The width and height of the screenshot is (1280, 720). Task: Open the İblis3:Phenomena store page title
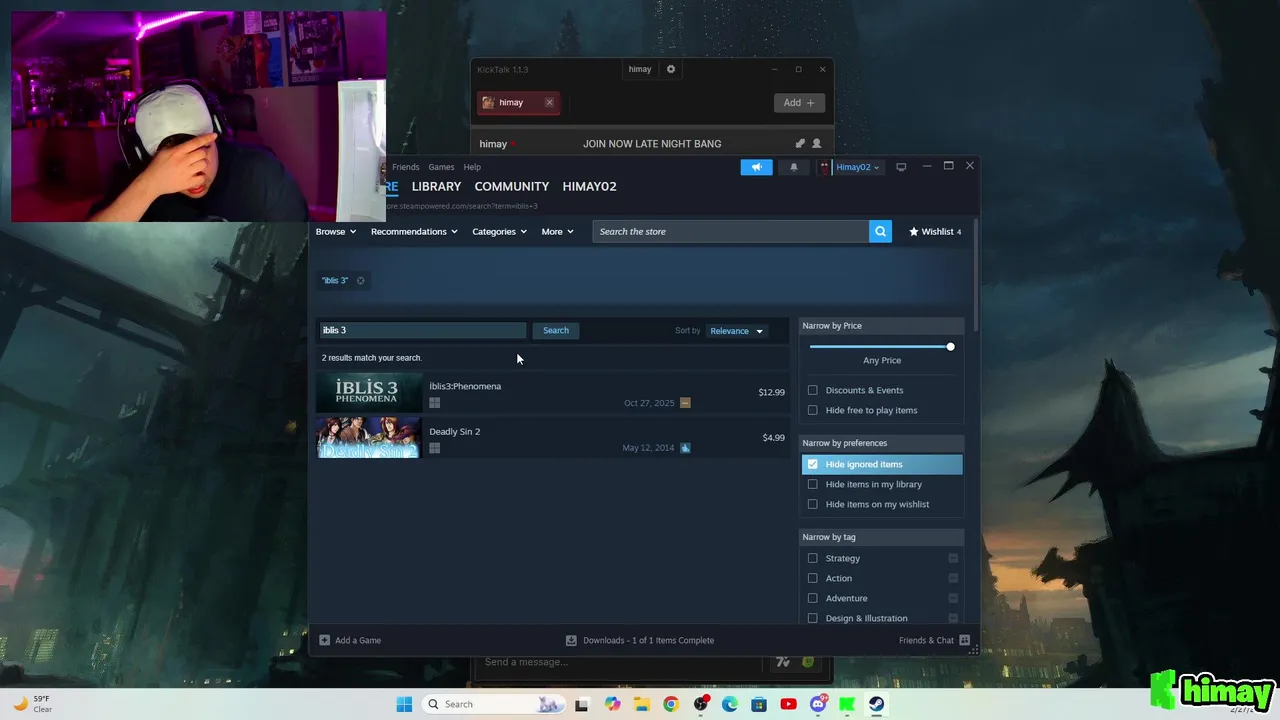click(x=465, y=386)
